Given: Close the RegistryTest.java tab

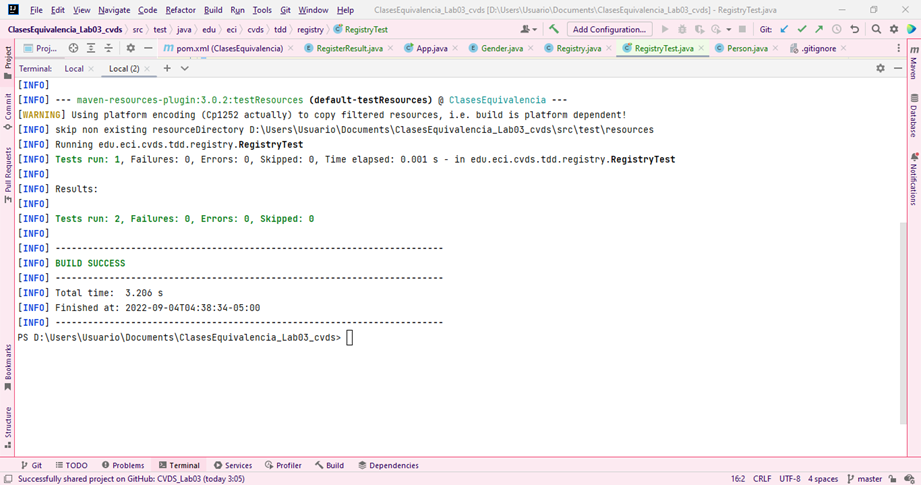Looking at the screenshot, I should pos(701,48).
